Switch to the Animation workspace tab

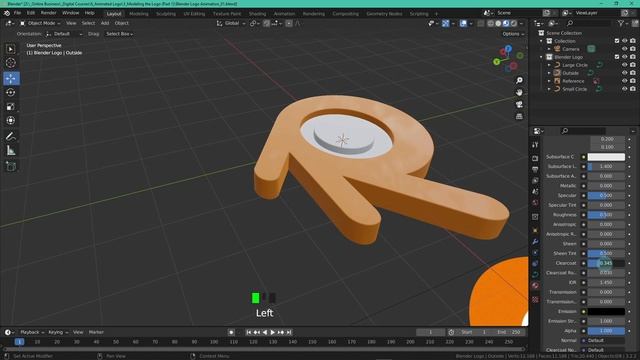284,13
